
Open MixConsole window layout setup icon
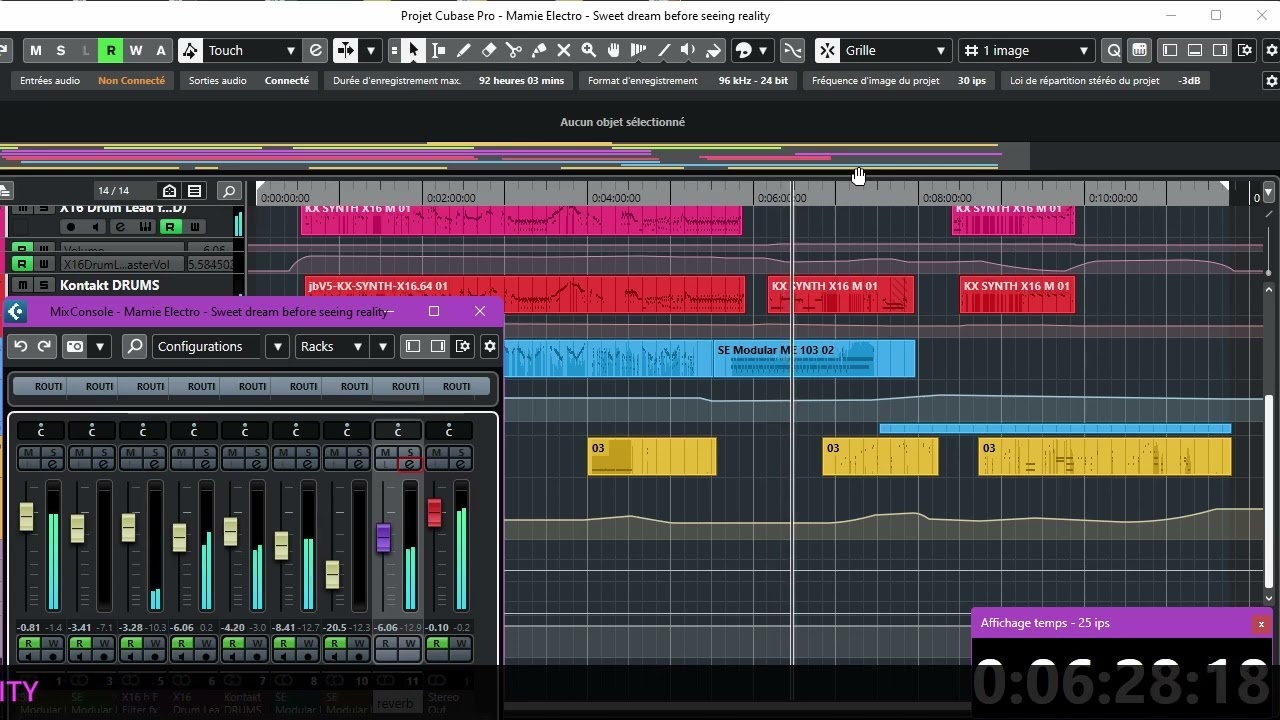(x=463, y=346)
